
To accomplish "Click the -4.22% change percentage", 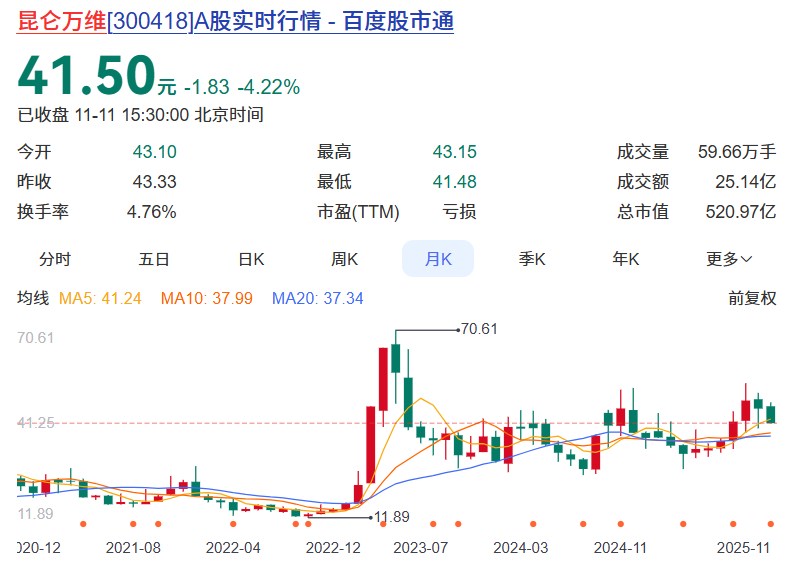I will click(x=268, y=87).
